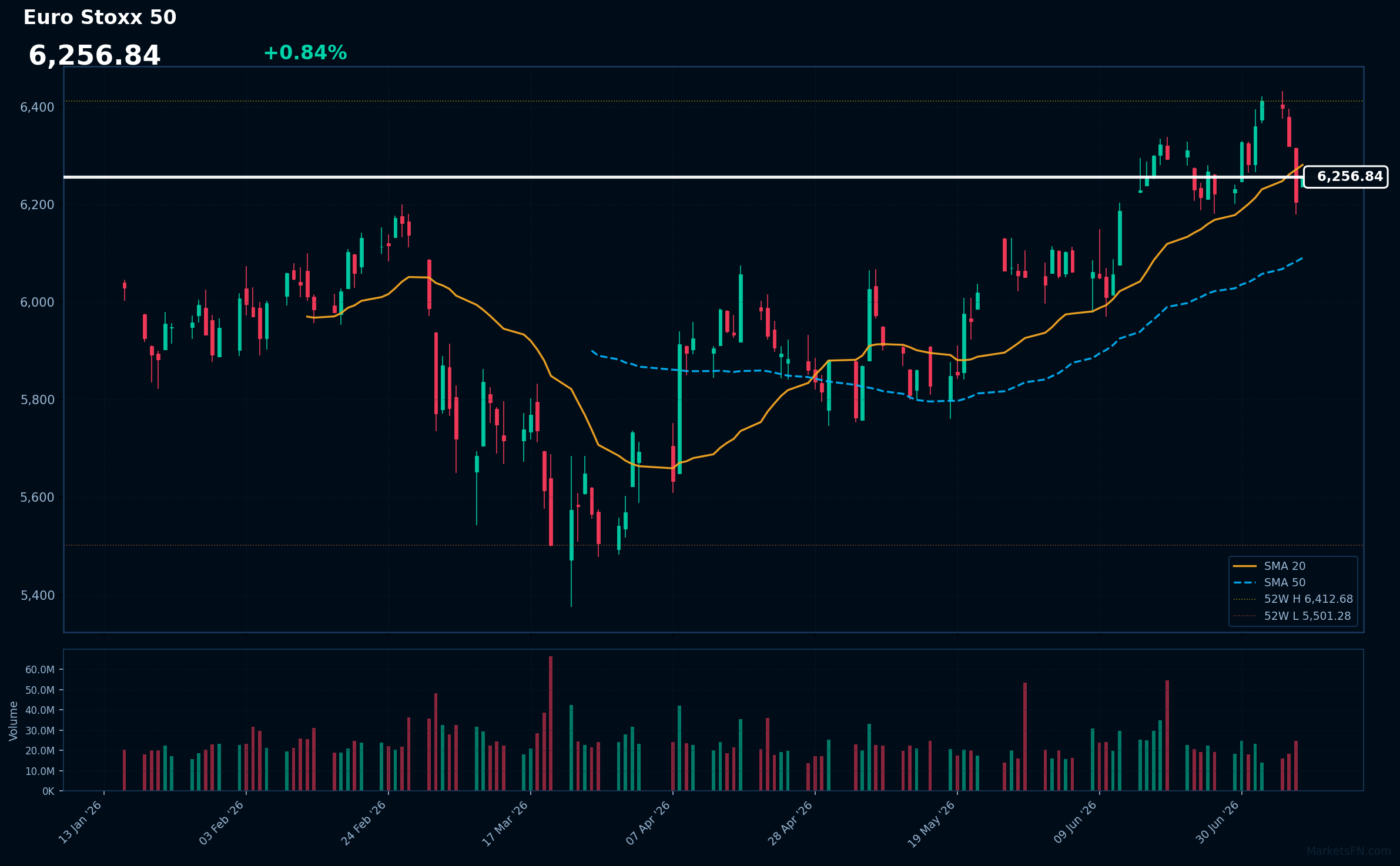Click the Euro Stoxx 50 chart title

point(100,18)
